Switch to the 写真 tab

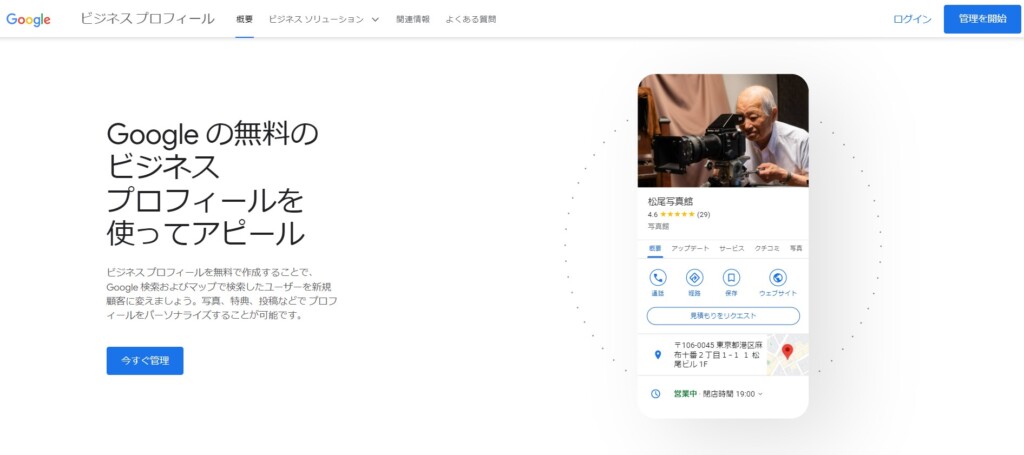pos(796,249)
